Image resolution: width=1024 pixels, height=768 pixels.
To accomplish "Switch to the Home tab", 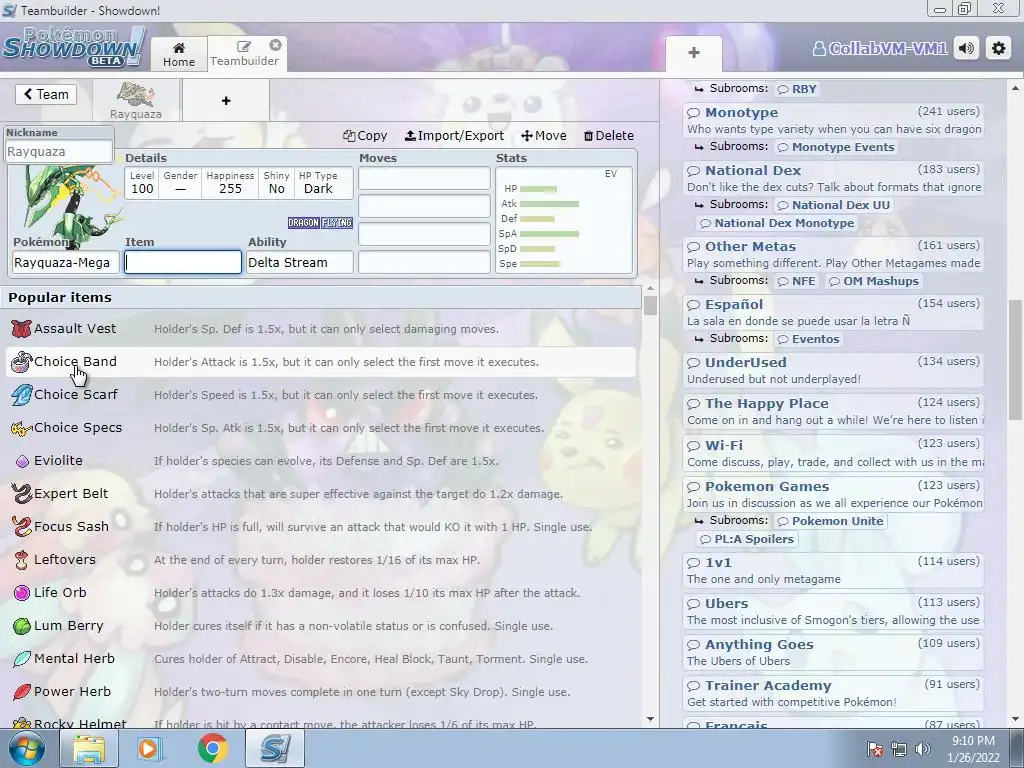I will tap(179, 54).
